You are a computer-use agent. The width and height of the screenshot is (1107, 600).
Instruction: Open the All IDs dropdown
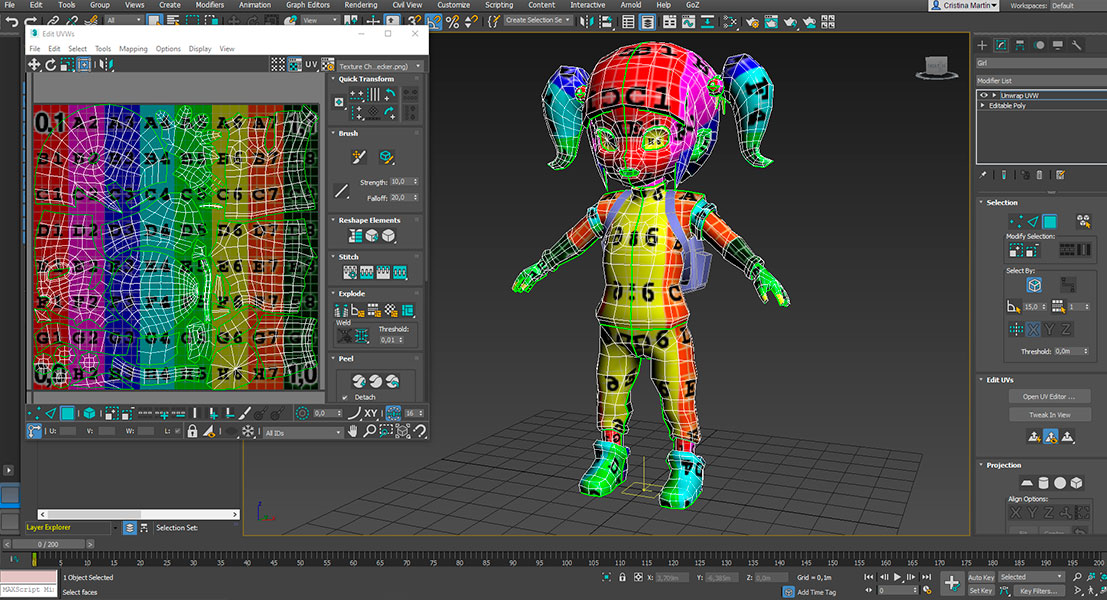pos(302,433)
